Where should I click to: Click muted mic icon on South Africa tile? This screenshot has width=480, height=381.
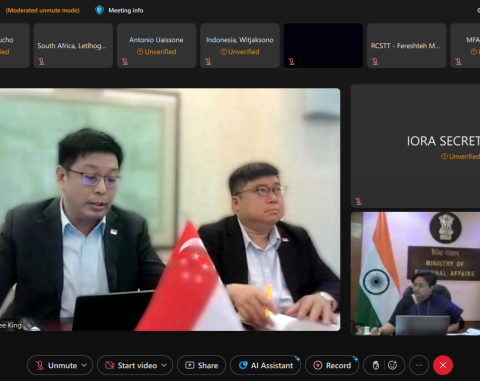coord(42,61)
